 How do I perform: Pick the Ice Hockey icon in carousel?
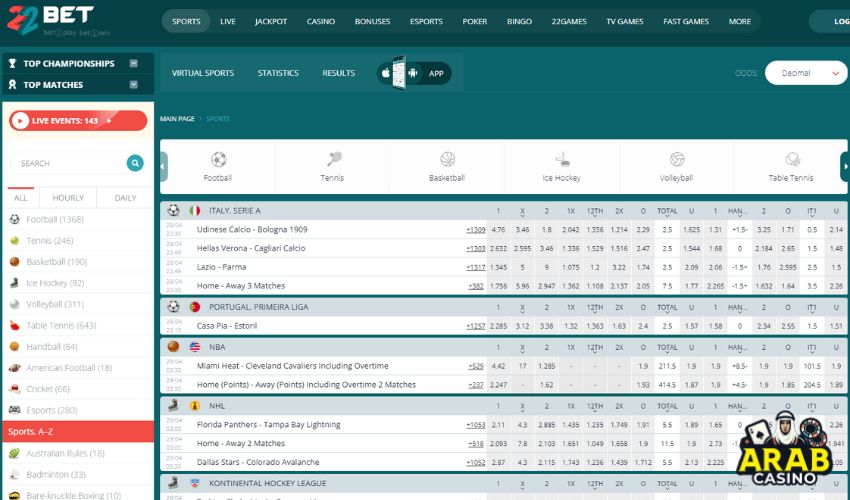pos(562,159)
